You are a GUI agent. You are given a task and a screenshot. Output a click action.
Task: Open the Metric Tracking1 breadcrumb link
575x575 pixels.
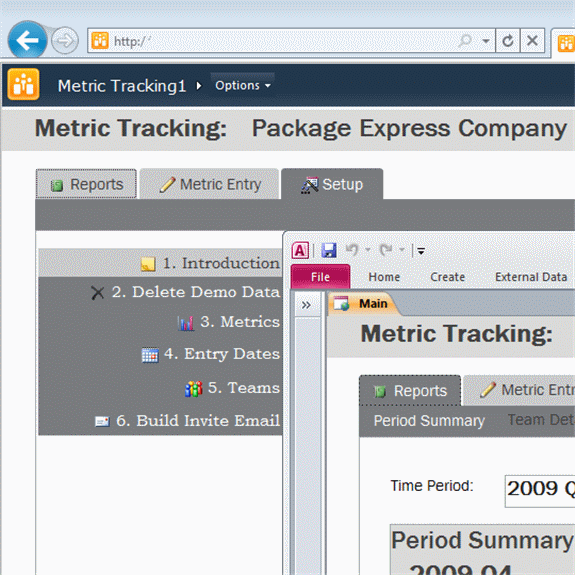(122, 86)
